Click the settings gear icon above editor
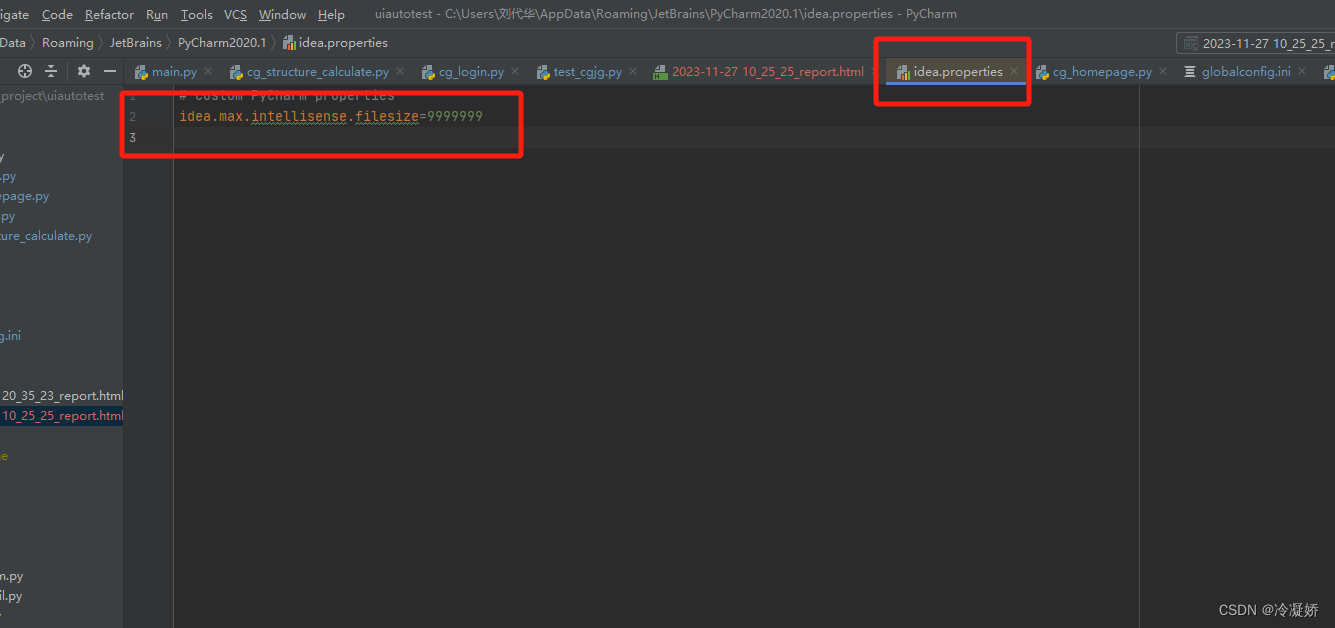Viewport: 1335px width, 628px height. [83, 71]
